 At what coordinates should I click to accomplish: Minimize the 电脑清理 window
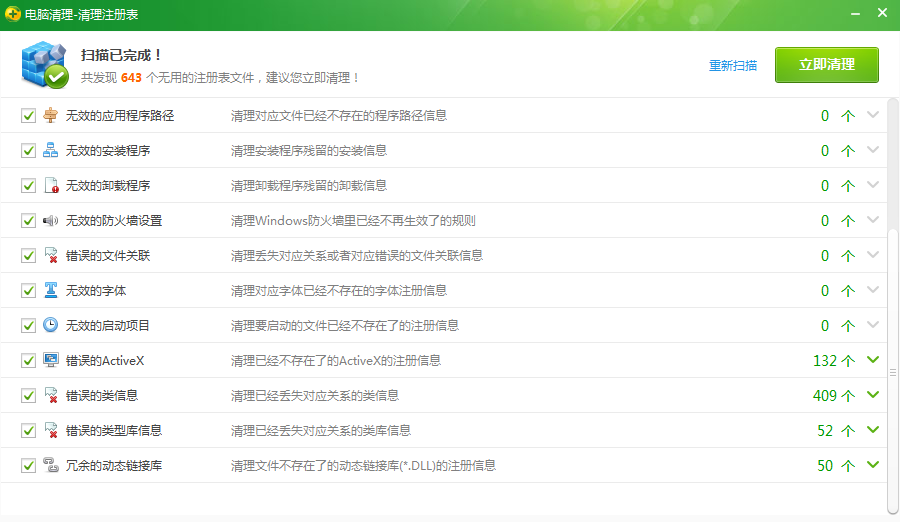tap(855, 13)
